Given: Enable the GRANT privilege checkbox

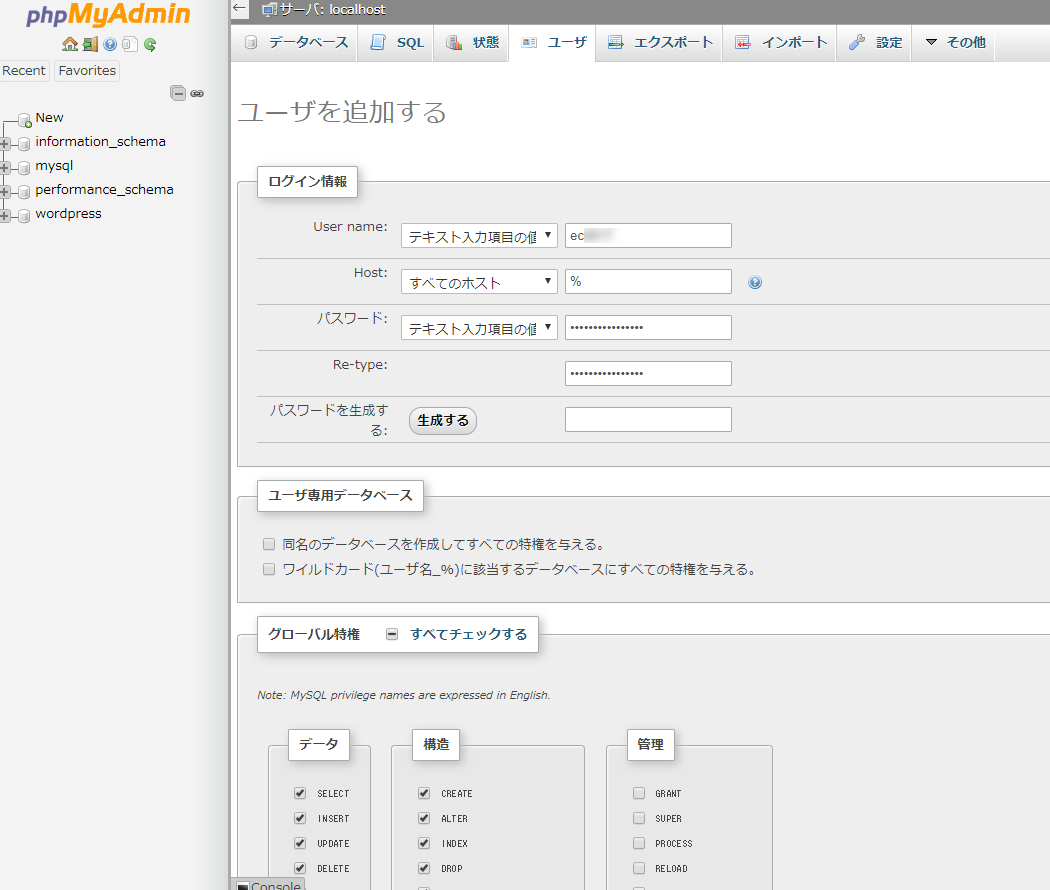Looking at the screenshot, I should click(x=639, y=793).
